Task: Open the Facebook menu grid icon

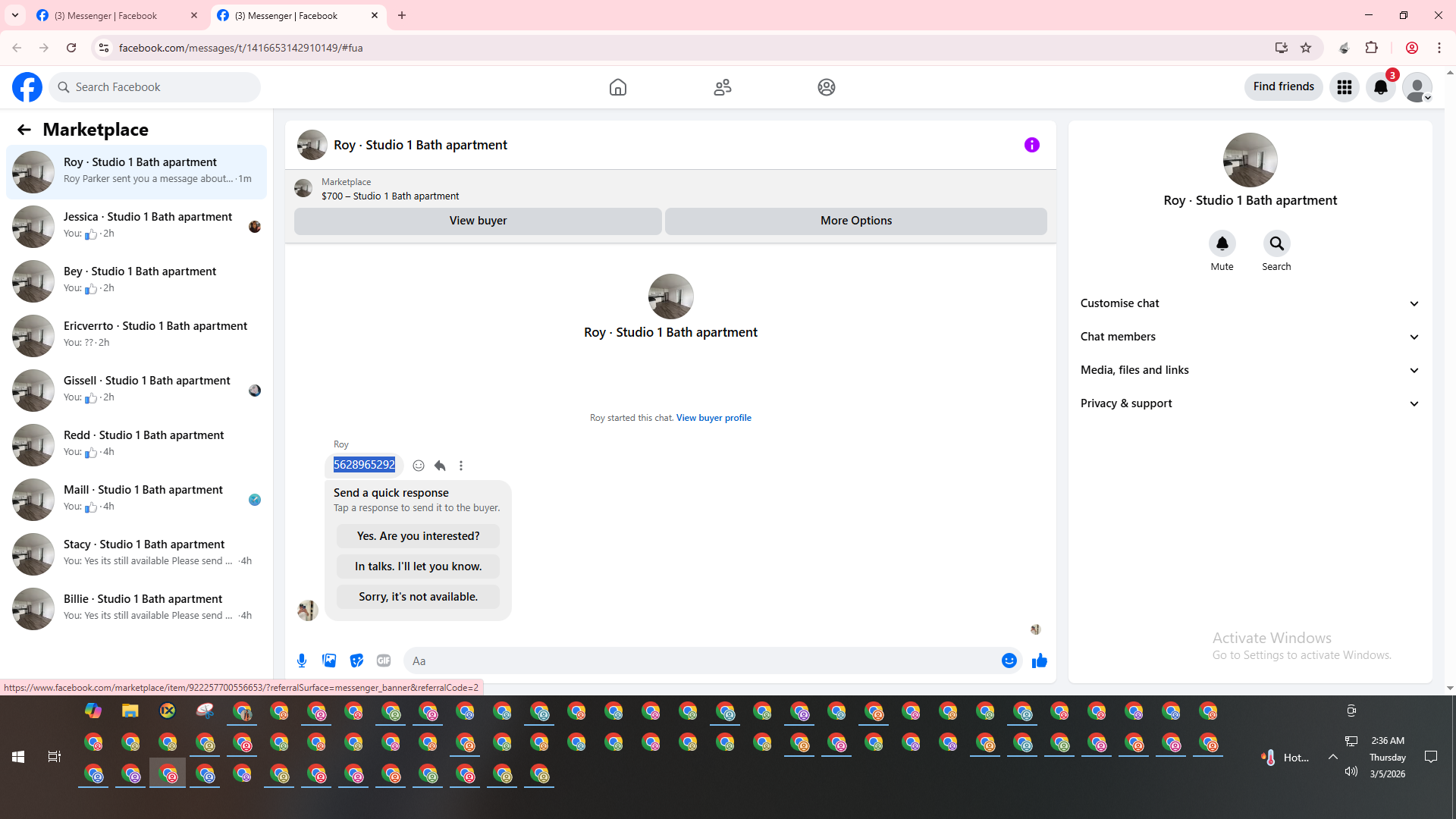Action: 1345,87
